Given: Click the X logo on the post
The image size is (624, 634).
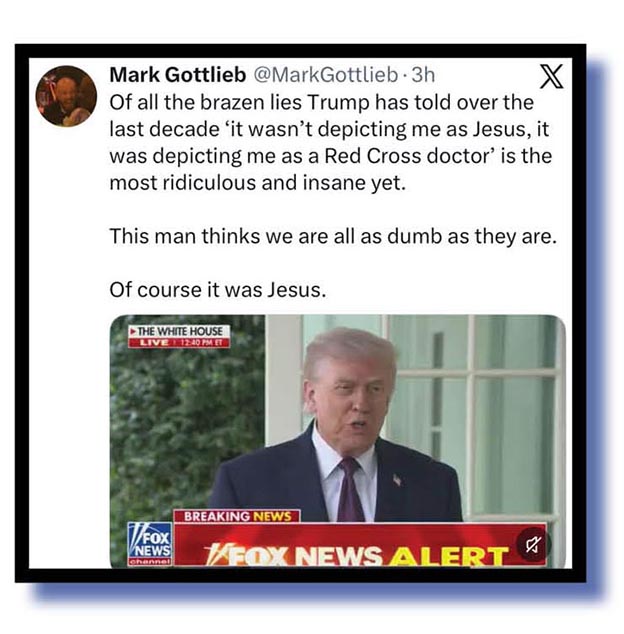Looking at the screenshot, I should coord(551,76).
